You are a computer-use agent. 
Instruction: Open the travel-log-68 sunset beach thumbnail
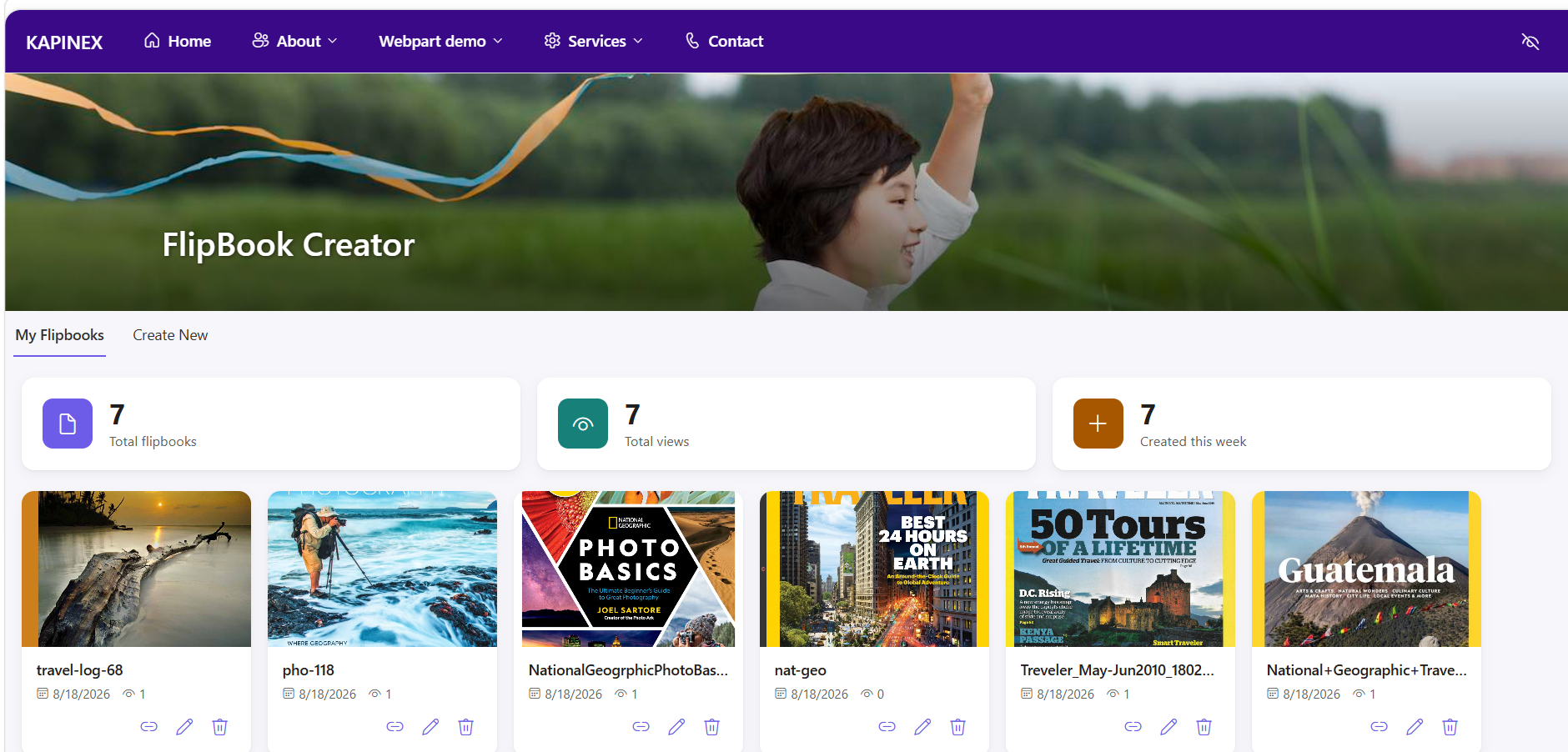pyautogui.click(x=136, y=569)
